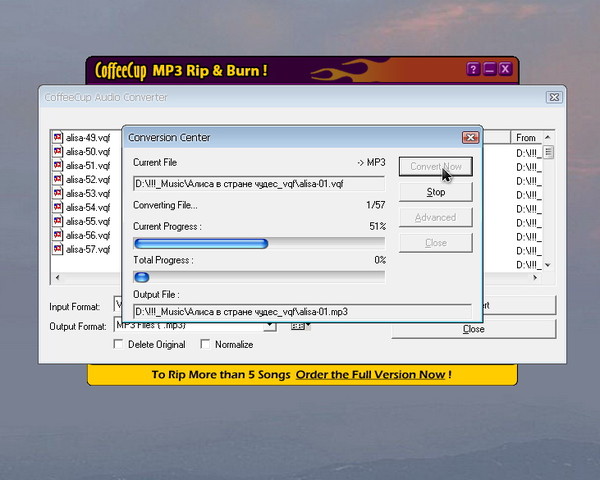The height and width of the screenshot is (480, 600).
Task: Click the Advanced button in Conversion Center
Action: click(x=435, y=217)
